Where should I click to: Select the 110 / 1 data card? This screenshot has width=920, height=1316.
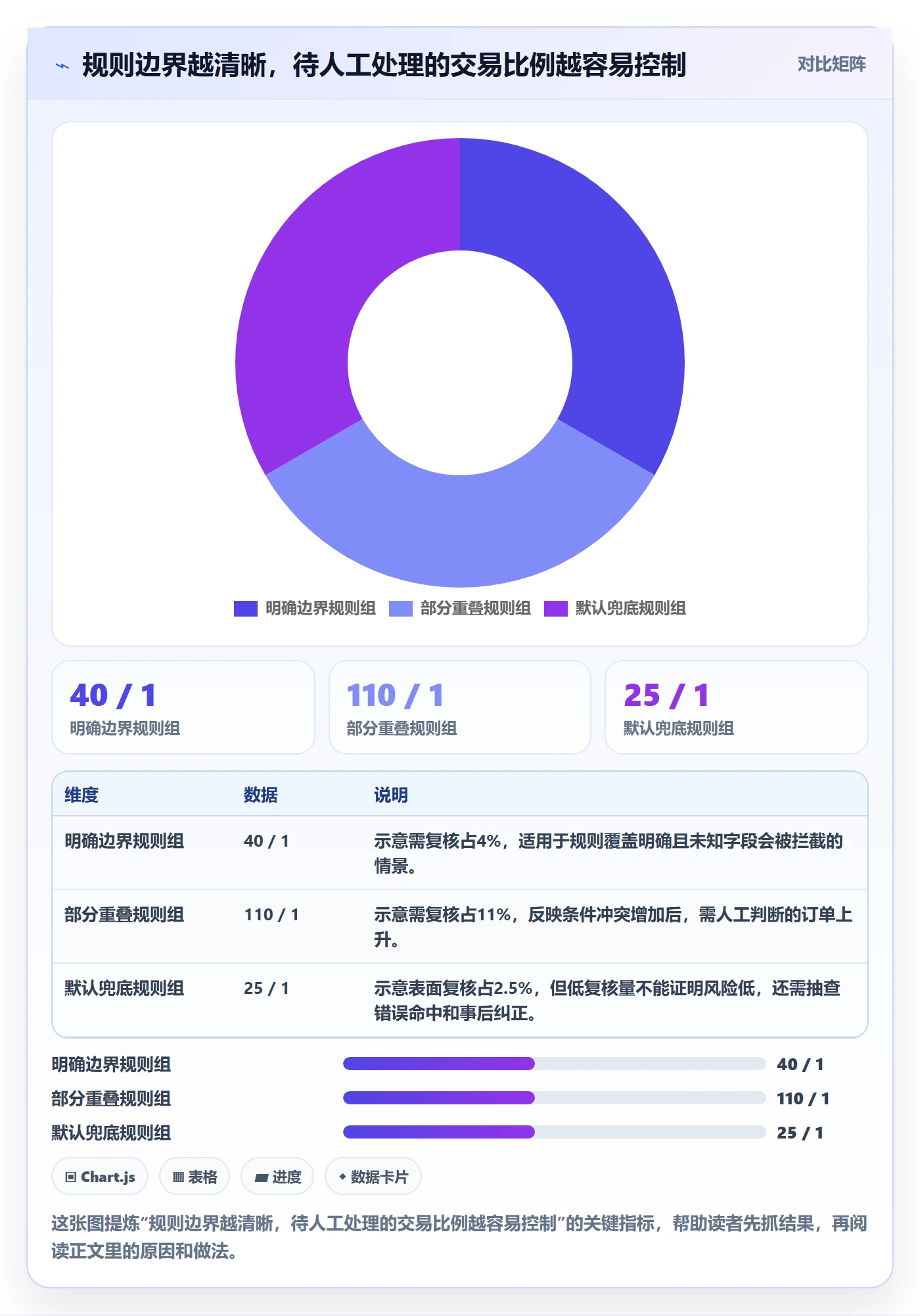click(460, 707)
